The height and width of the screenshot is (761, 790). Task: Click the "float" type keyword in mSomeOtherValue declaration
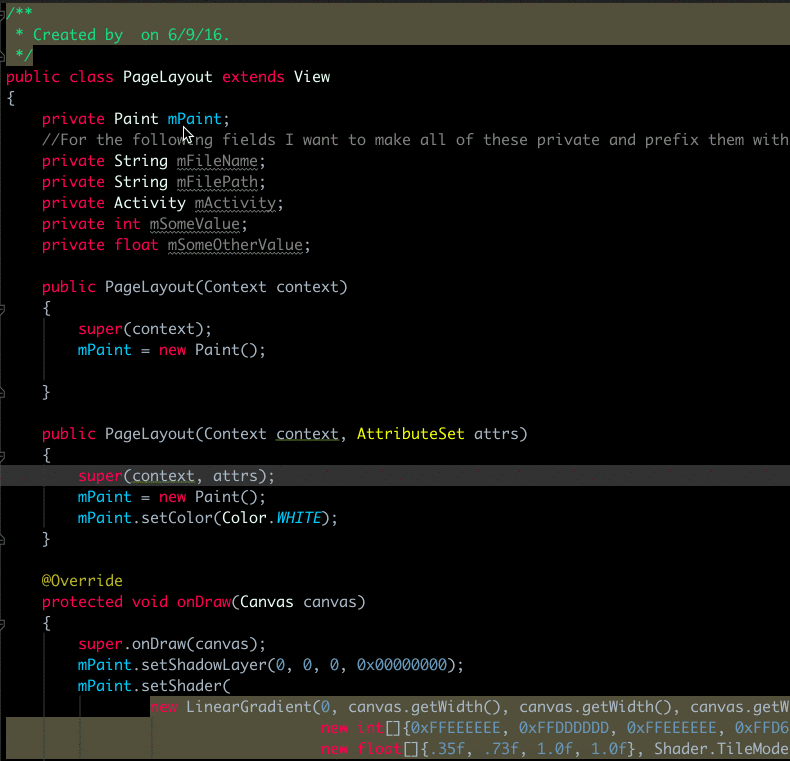point(136,245)
